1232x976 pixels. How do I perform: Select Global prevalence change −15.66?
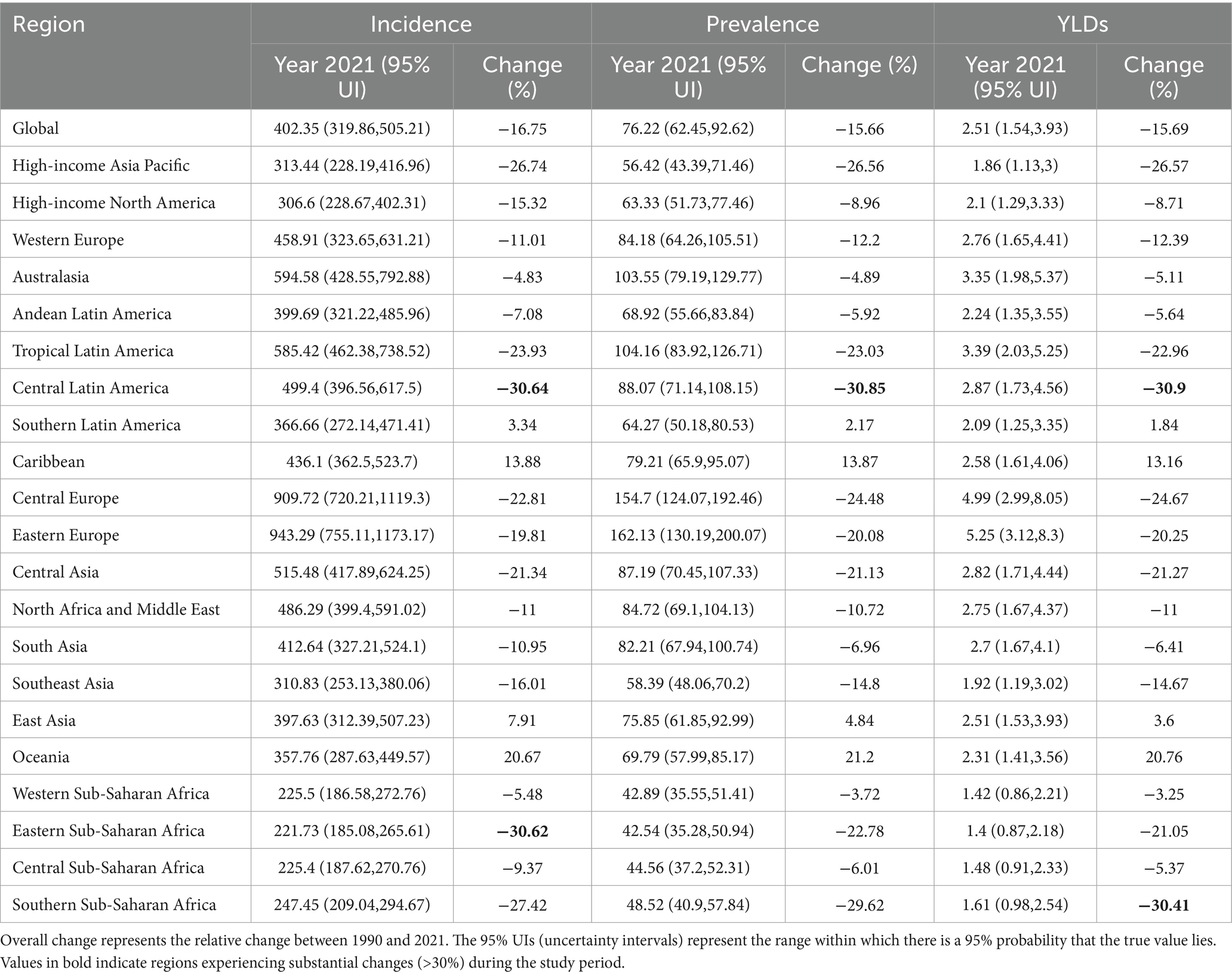point(860,129)
